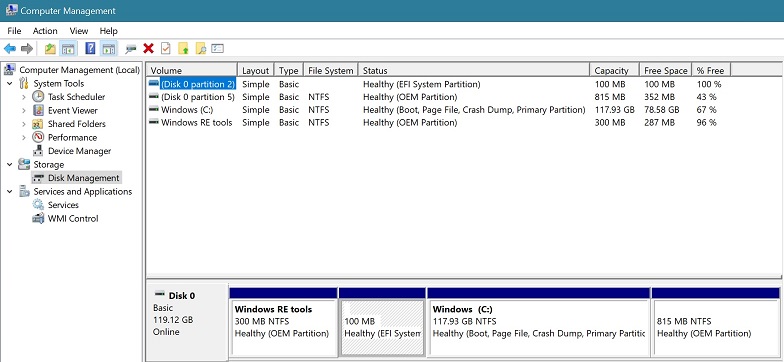Sort by the Free Space column header

click(x=666, y=70)
